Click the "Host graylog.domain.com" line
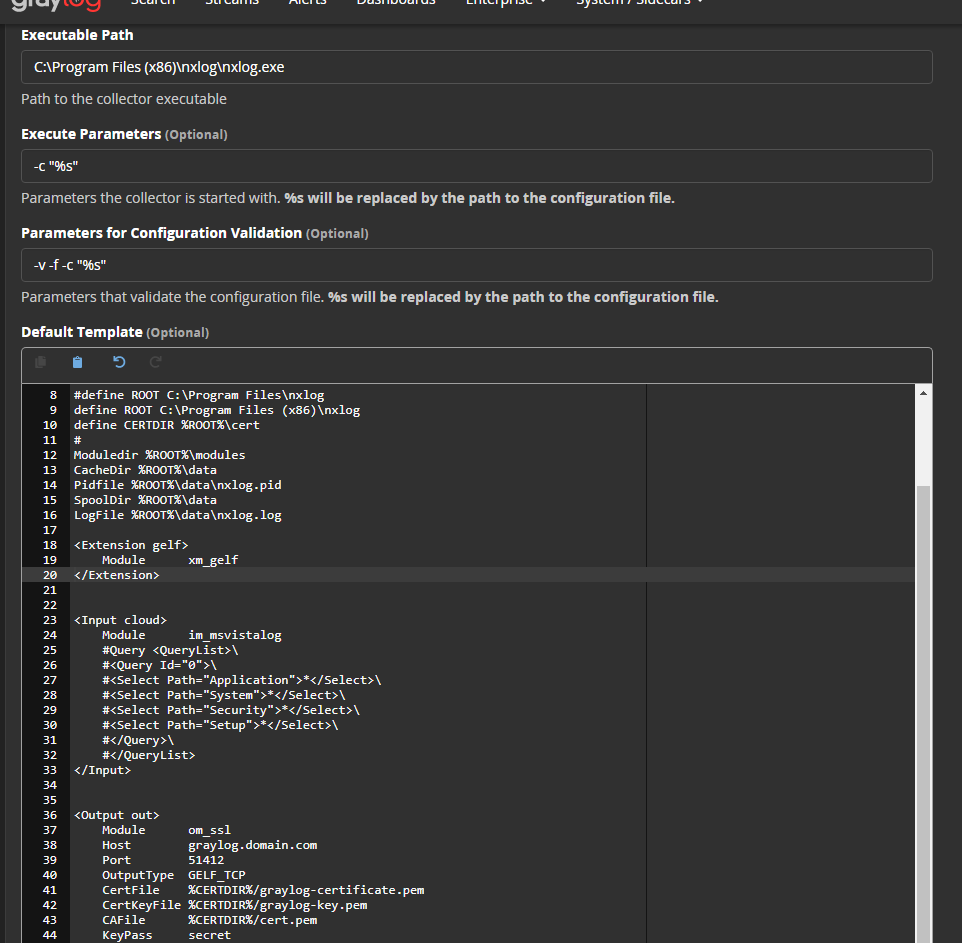This screenshot has height=943, width=962. tap(210, 845)
